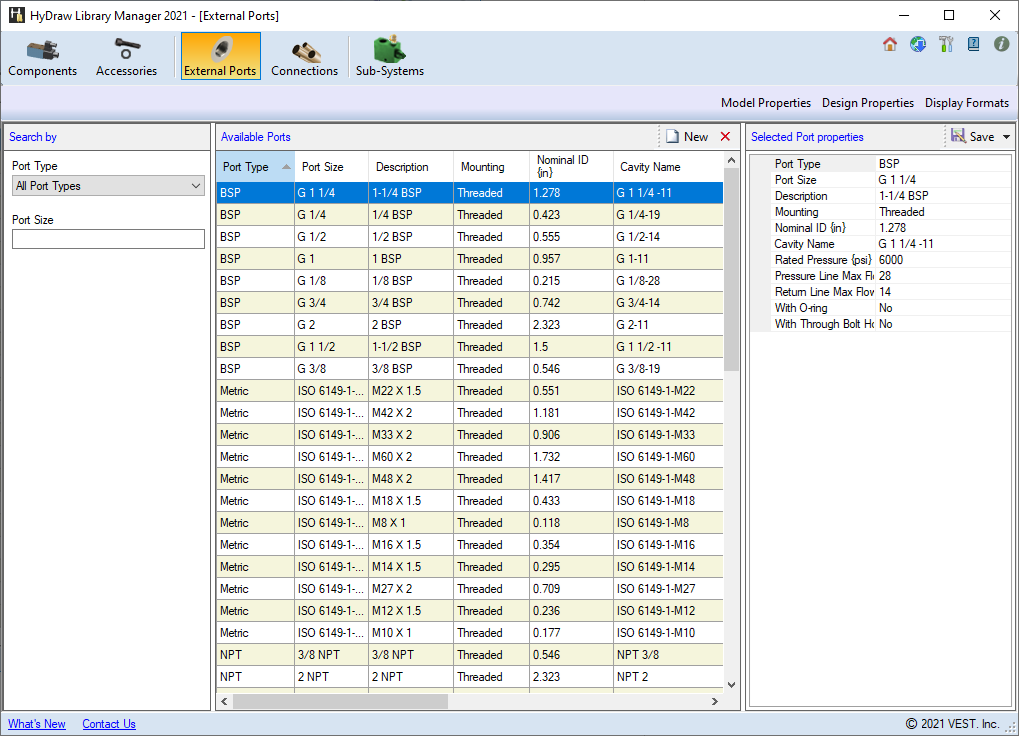Select the 1.417 nominal ID cell
This screenshot has width=1019, height=736.
point(571,479)
